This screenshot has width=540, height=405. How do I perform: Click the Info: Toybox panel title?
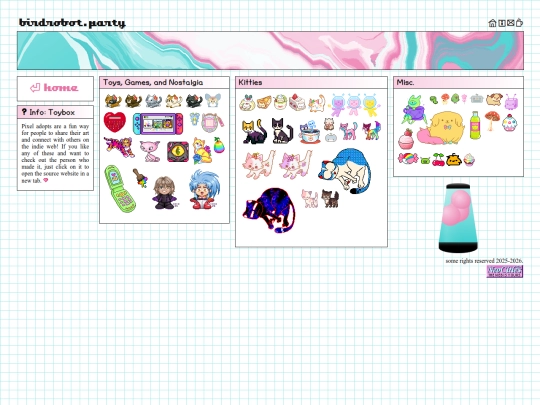click(52, 112)
